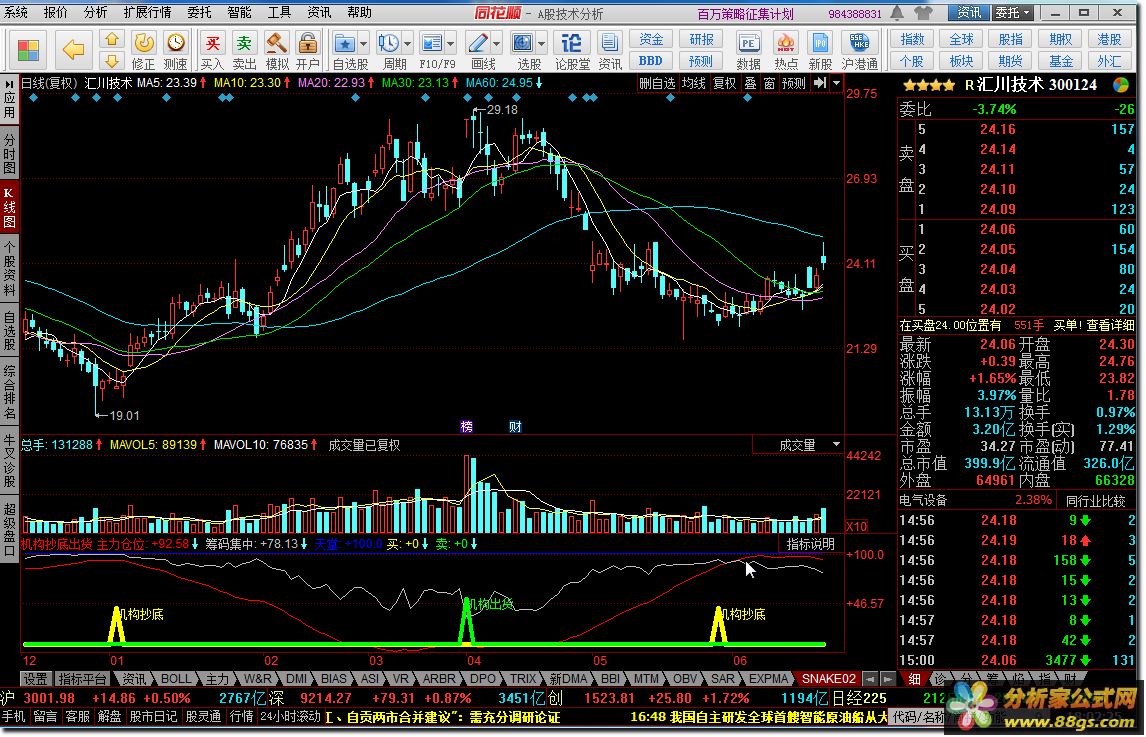Open the 委托 dropdown in title bar
This screenshot has width=1146, height=737.
(1012, 12)
